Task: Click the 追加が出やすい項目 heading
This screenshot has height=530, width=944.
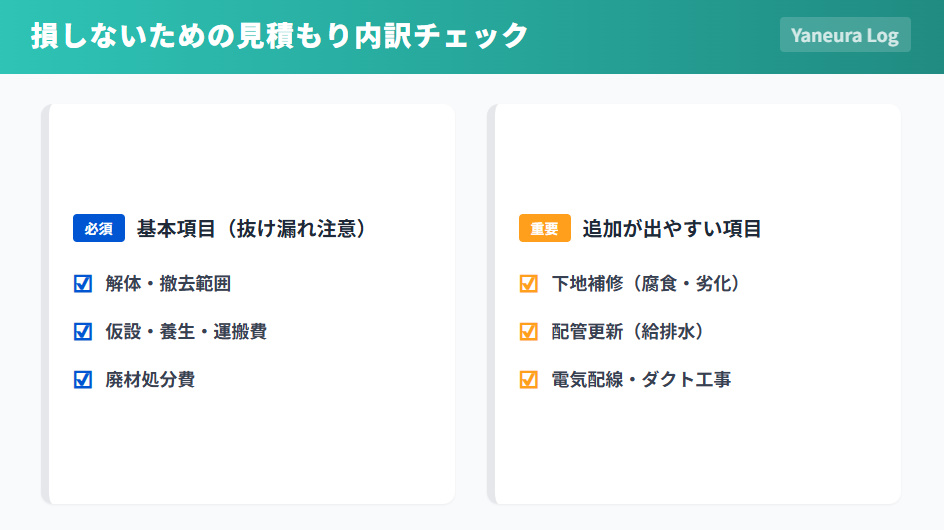Action: [672, 229]
